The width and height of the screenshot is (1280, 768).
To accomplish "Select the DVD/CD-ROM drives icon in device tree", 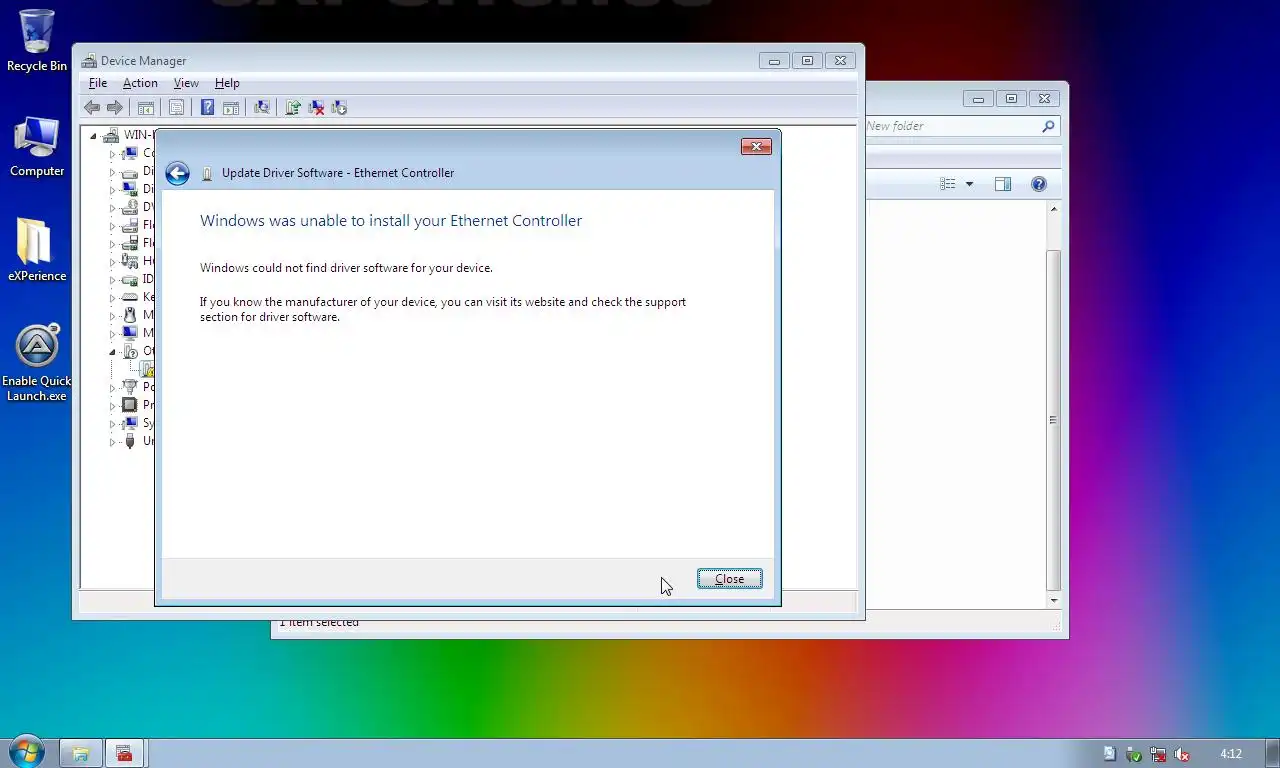I will tap(129, 207).
